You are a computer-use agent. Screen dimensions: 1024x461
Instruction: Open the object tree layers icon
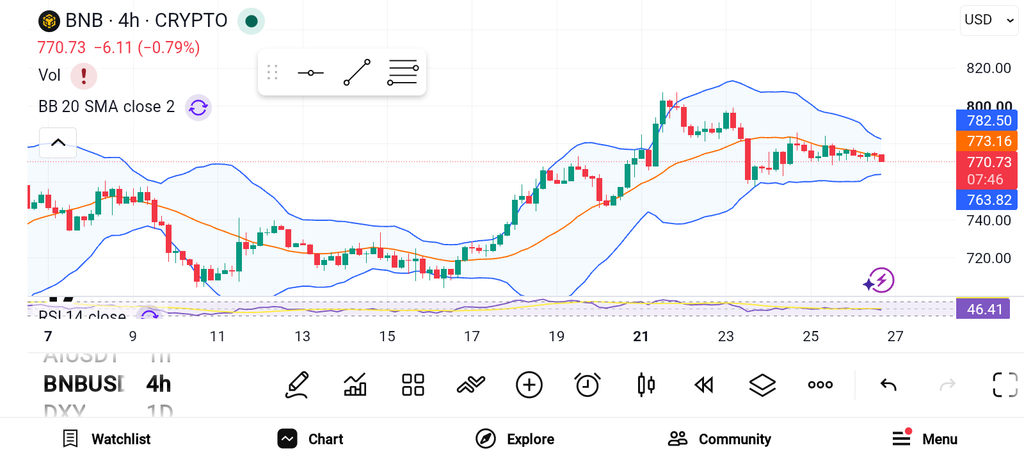coord(762,385)
